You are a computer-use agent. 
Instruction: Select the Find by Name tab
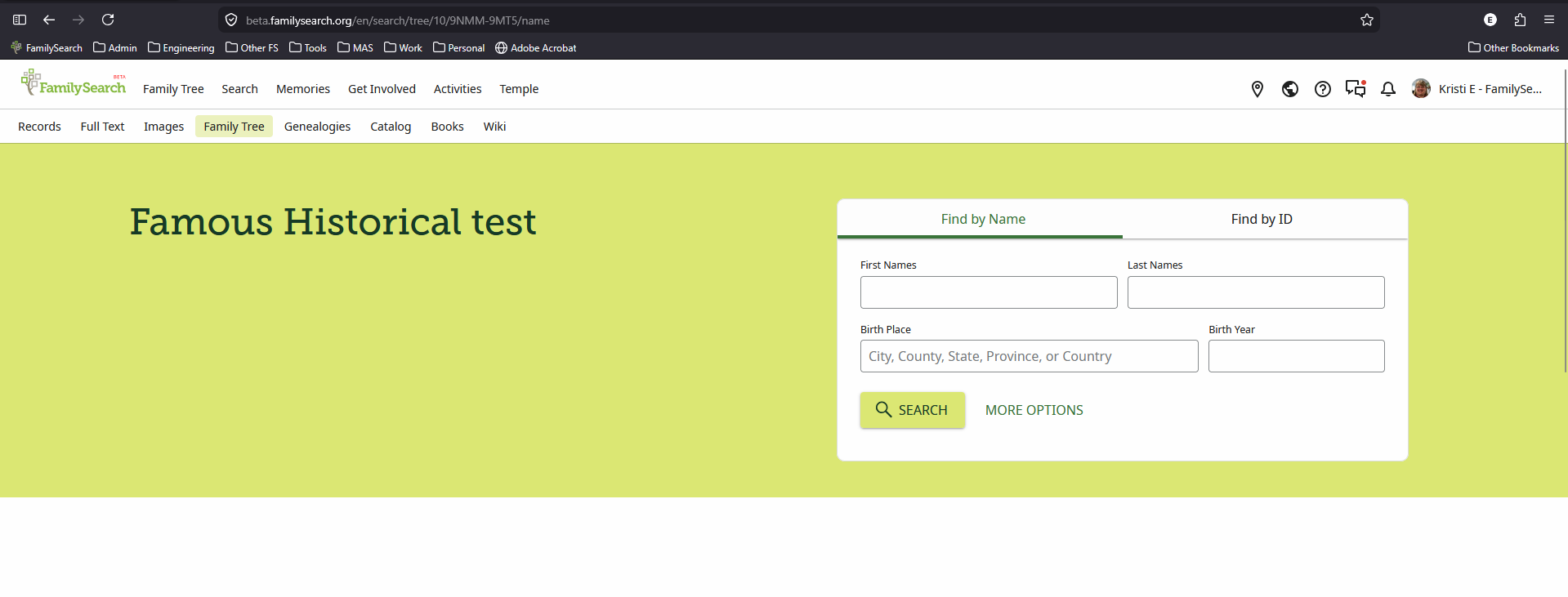click(981, 219)
